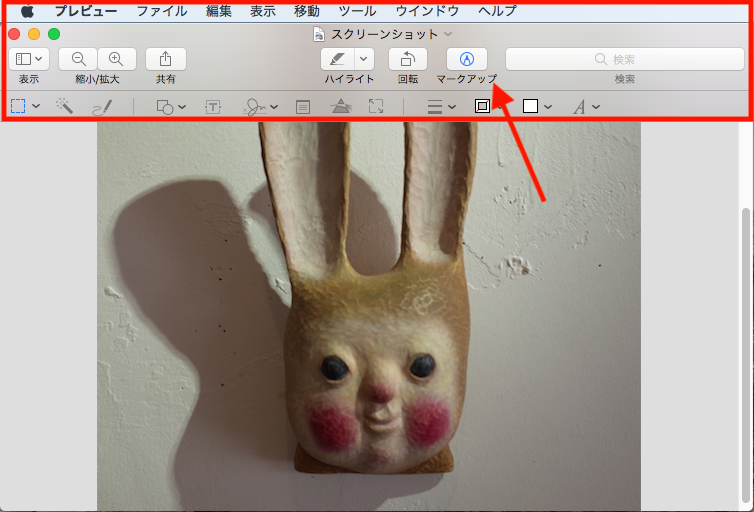Open the ファイル menu

point(161,11)
